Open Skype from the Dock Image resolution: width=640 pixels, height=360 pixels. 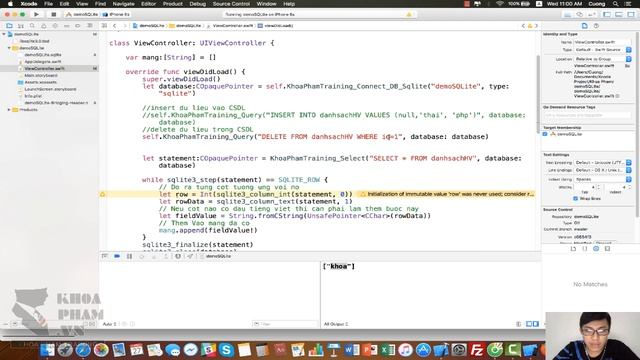coord(226,350)
